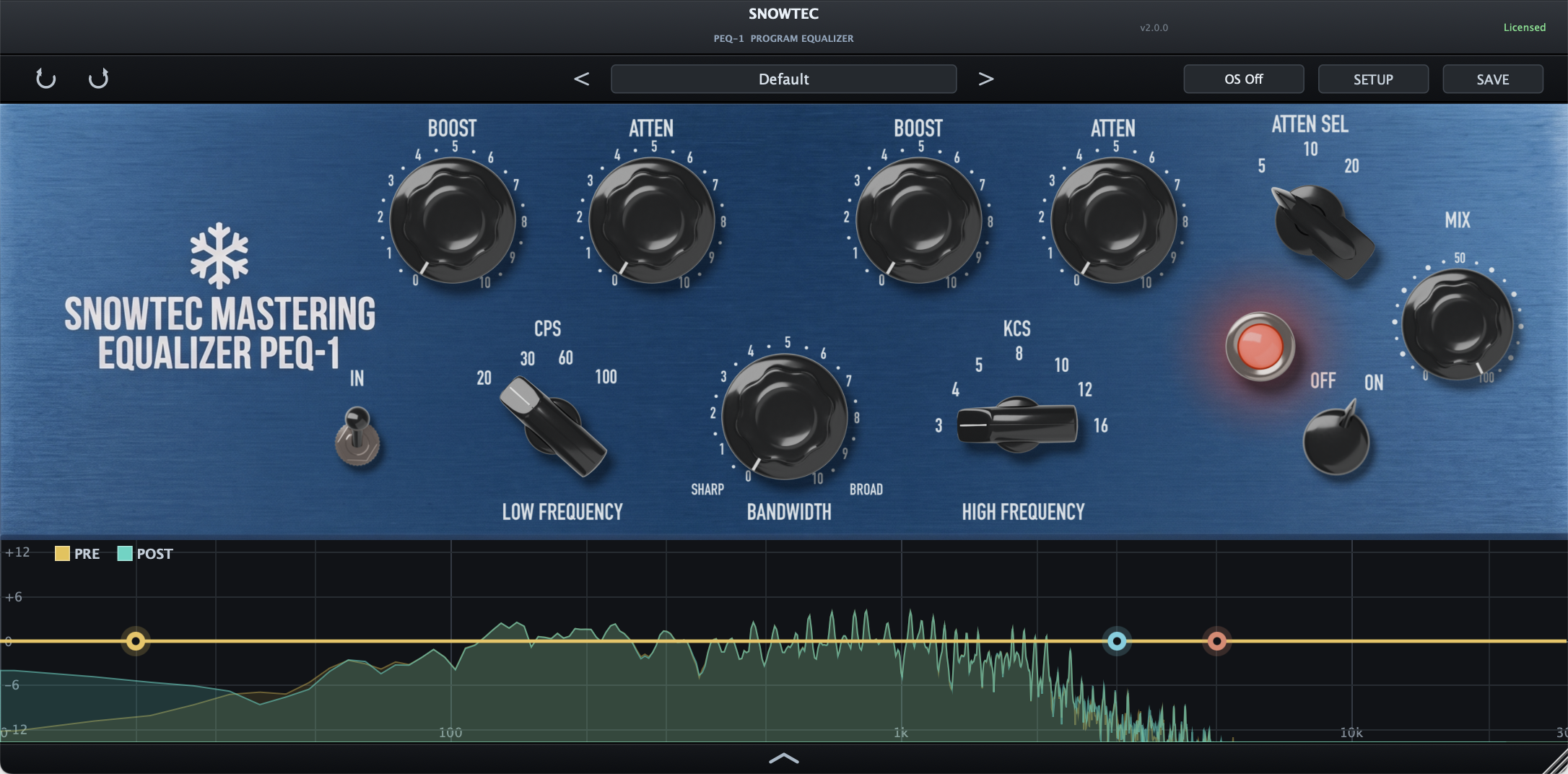The height and width of the screenshot is (774, 1568).
Task: Toggle the OS Off oversampling button
Action: click(x=1243, y=79)
